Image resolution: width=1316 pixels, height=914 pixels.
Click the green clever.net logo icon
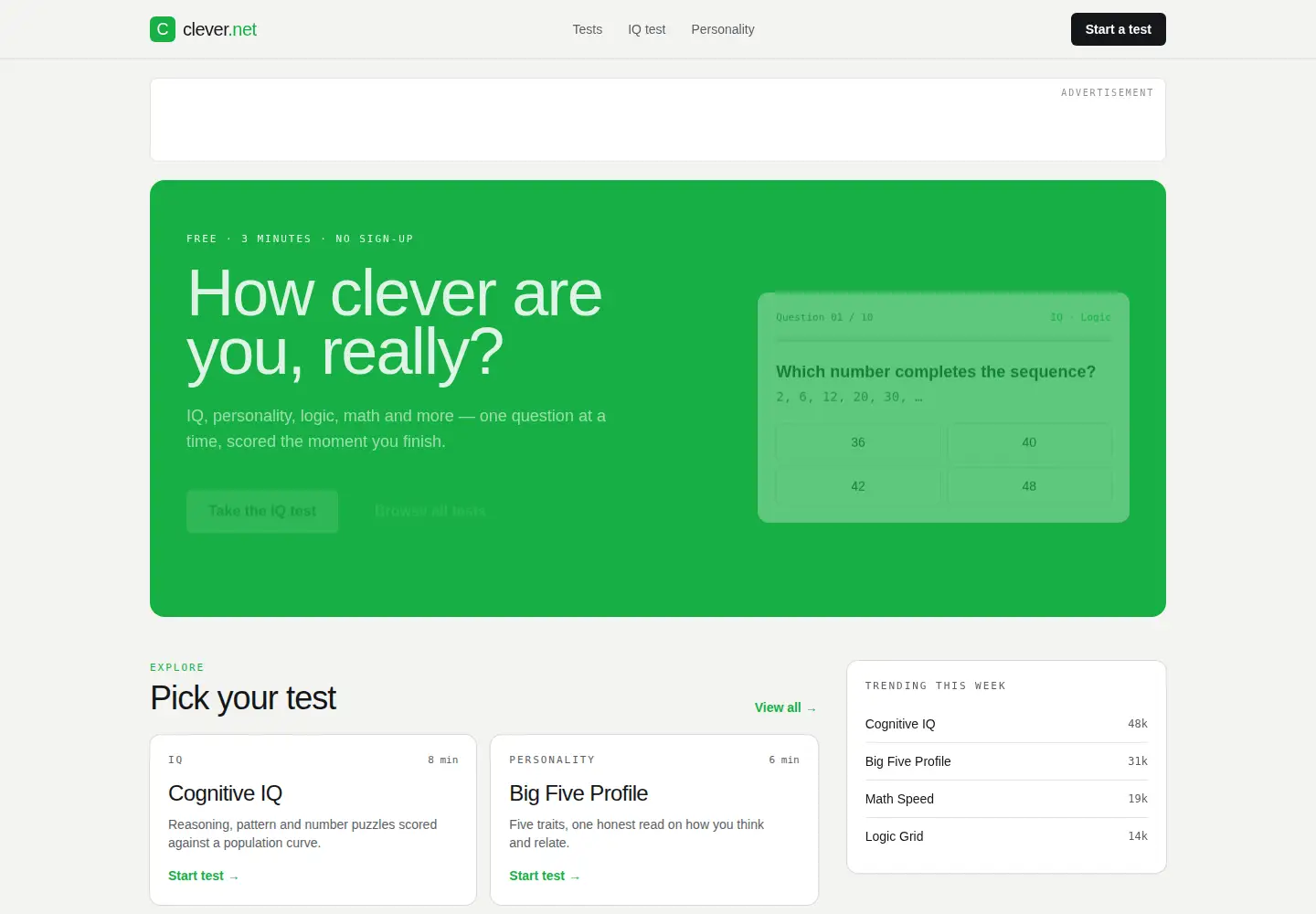tap(163, 29)
